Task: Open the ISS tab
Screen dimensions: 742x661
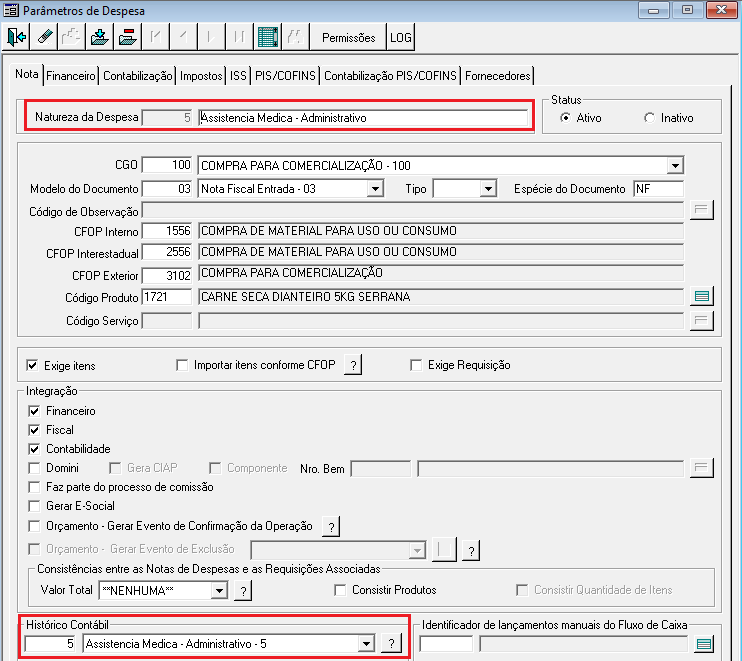Action: click(x=238, y=76)
